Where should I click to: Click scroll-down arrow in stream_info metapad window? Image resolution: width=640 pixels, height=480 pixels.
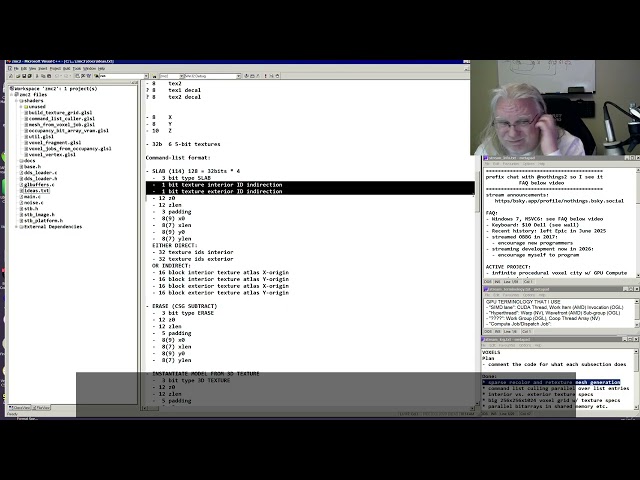(x=637, y=276)
